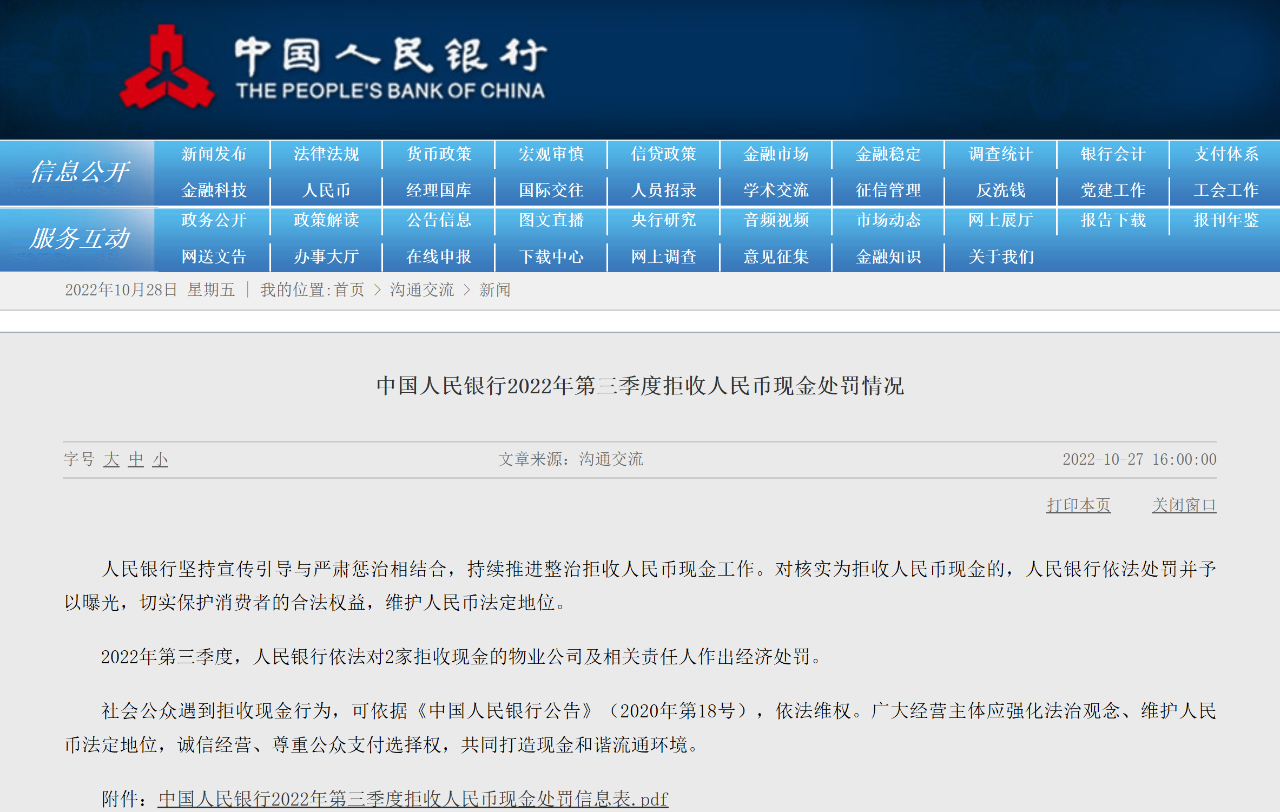
Task: Open 支付体系 navigation link
Action: point(1225,155)
